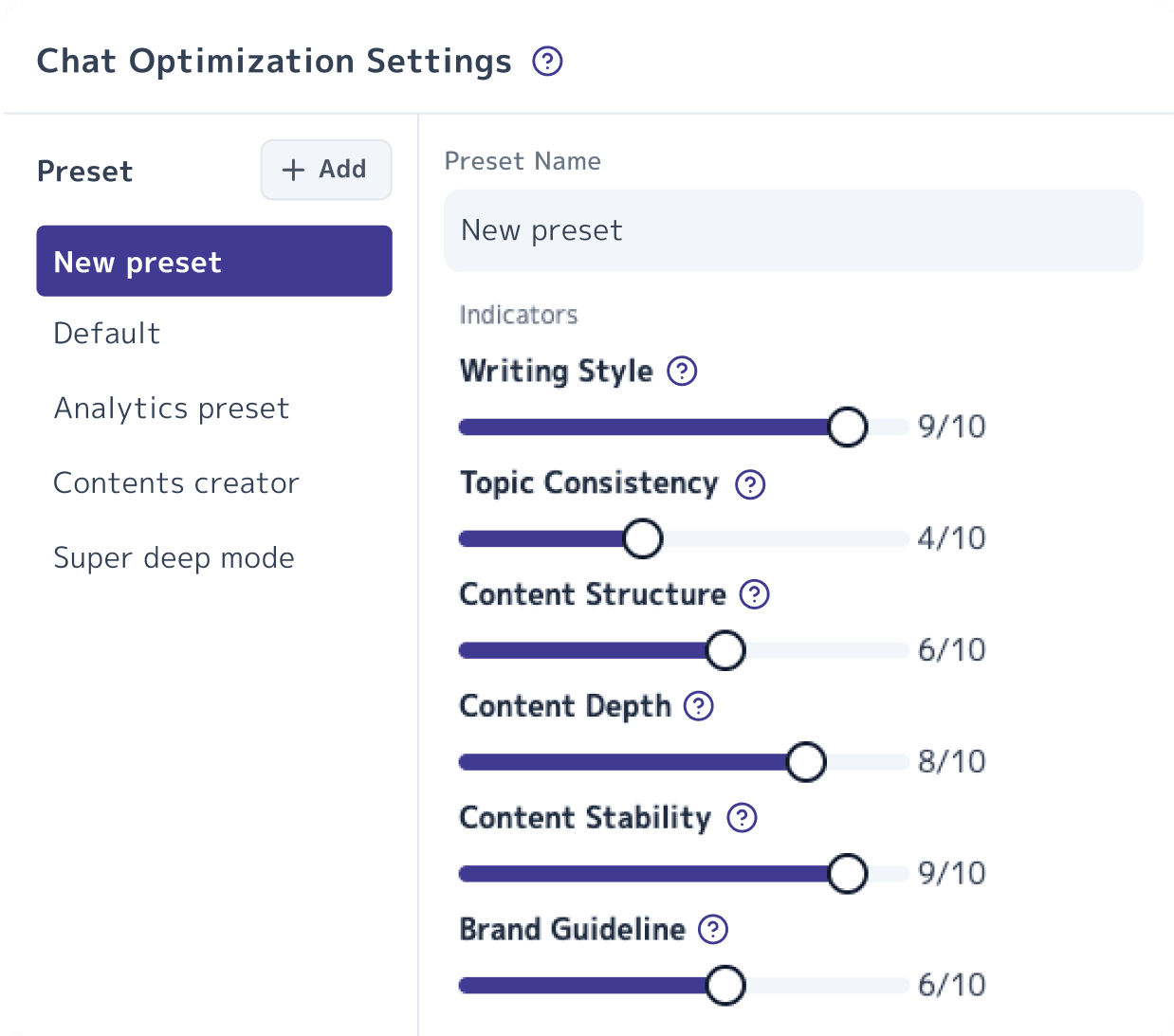The height and width of the screenshot is (1036, 1174).
Task: Select the New preset list item
Action: (214, 261)
